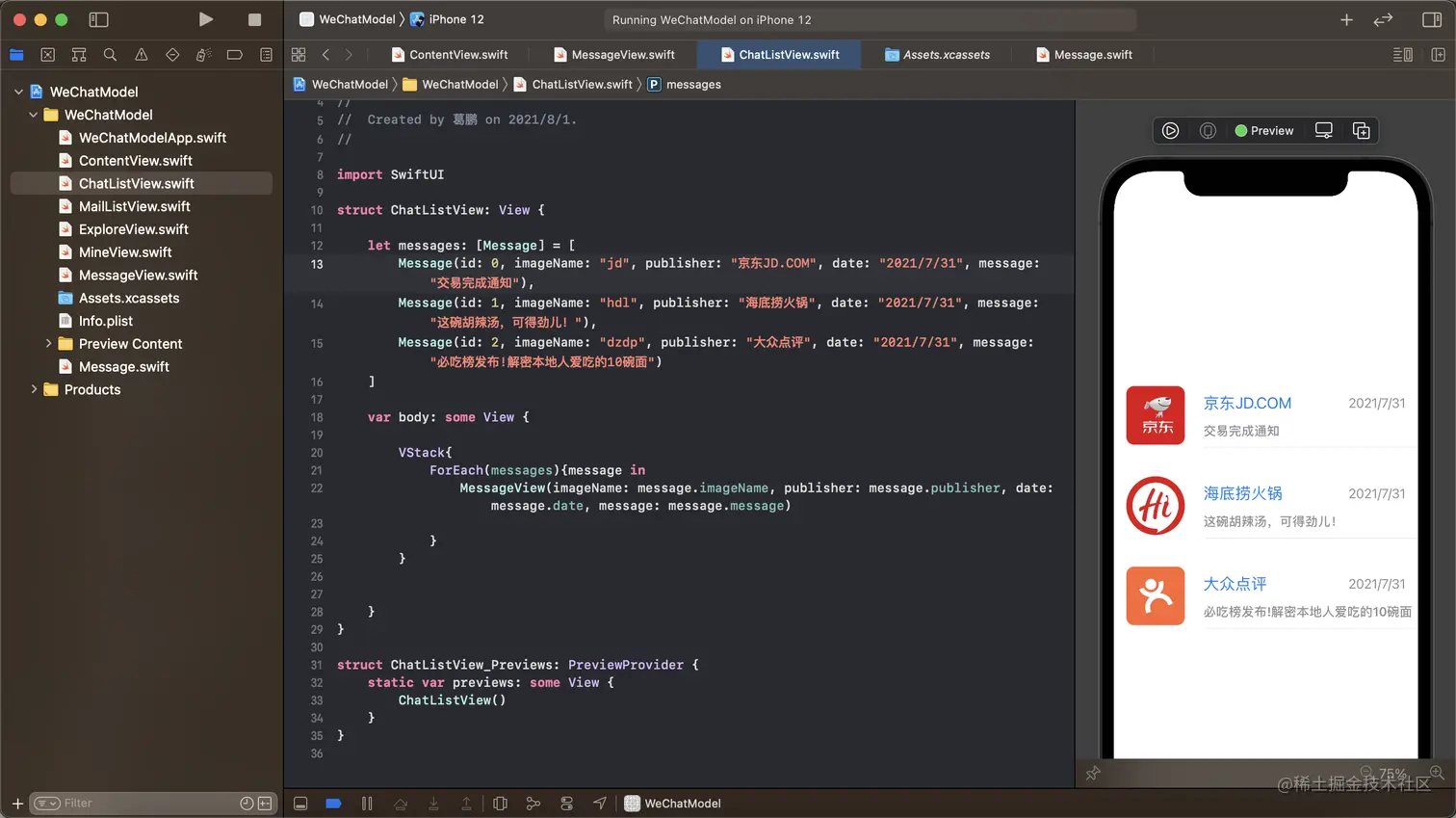Duplicate the preview
1456x818 pixels.
(x=1362, y=131)
